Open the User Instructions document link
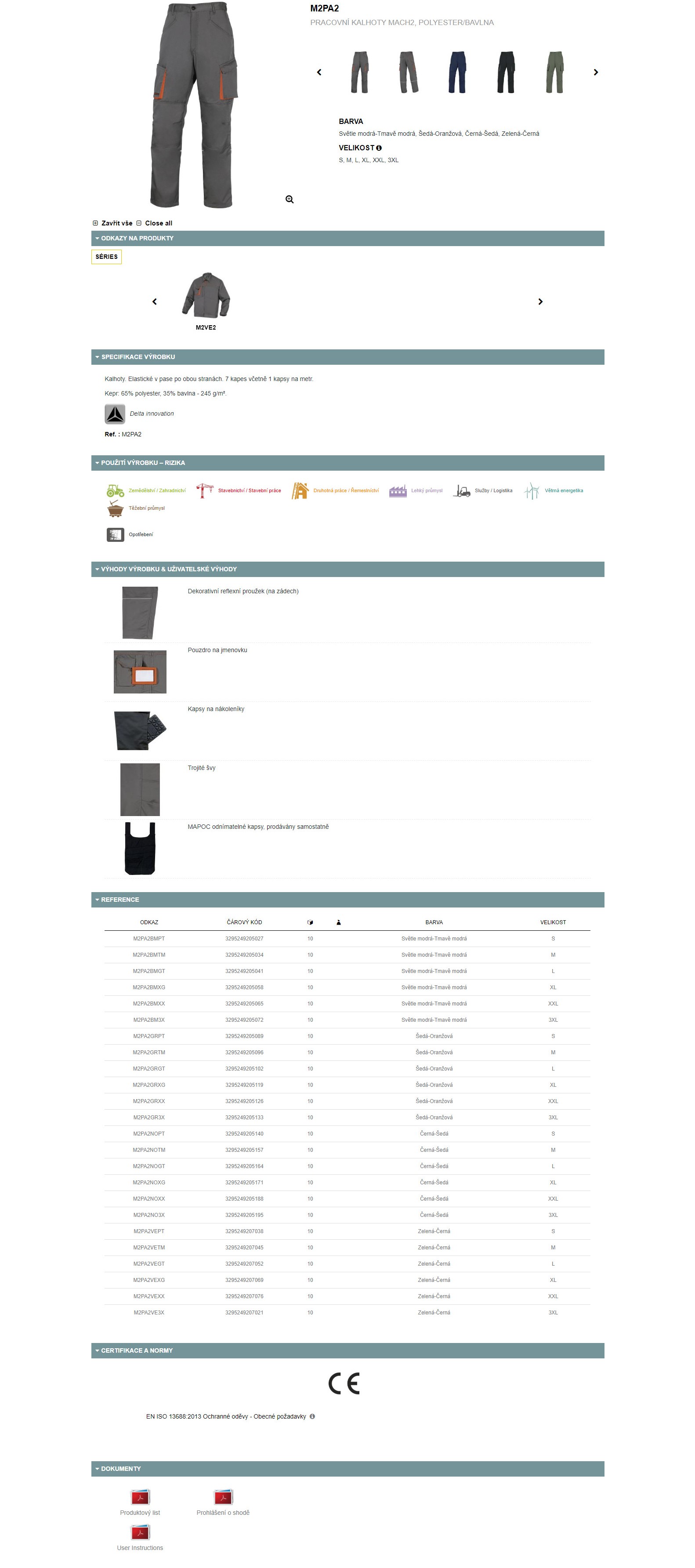This screenshot has height=1568, width=695. [x=140, y=1548]
